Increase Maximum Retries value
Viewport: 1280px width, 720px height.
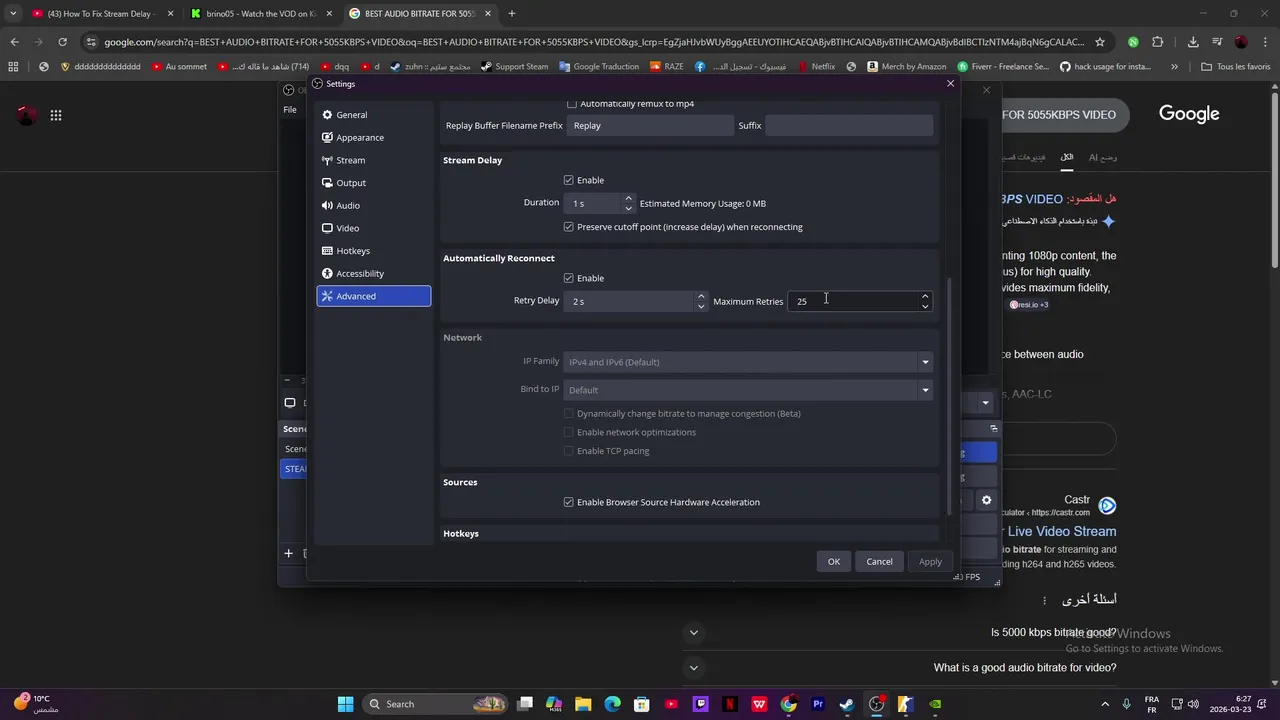(x=925, y=296)
